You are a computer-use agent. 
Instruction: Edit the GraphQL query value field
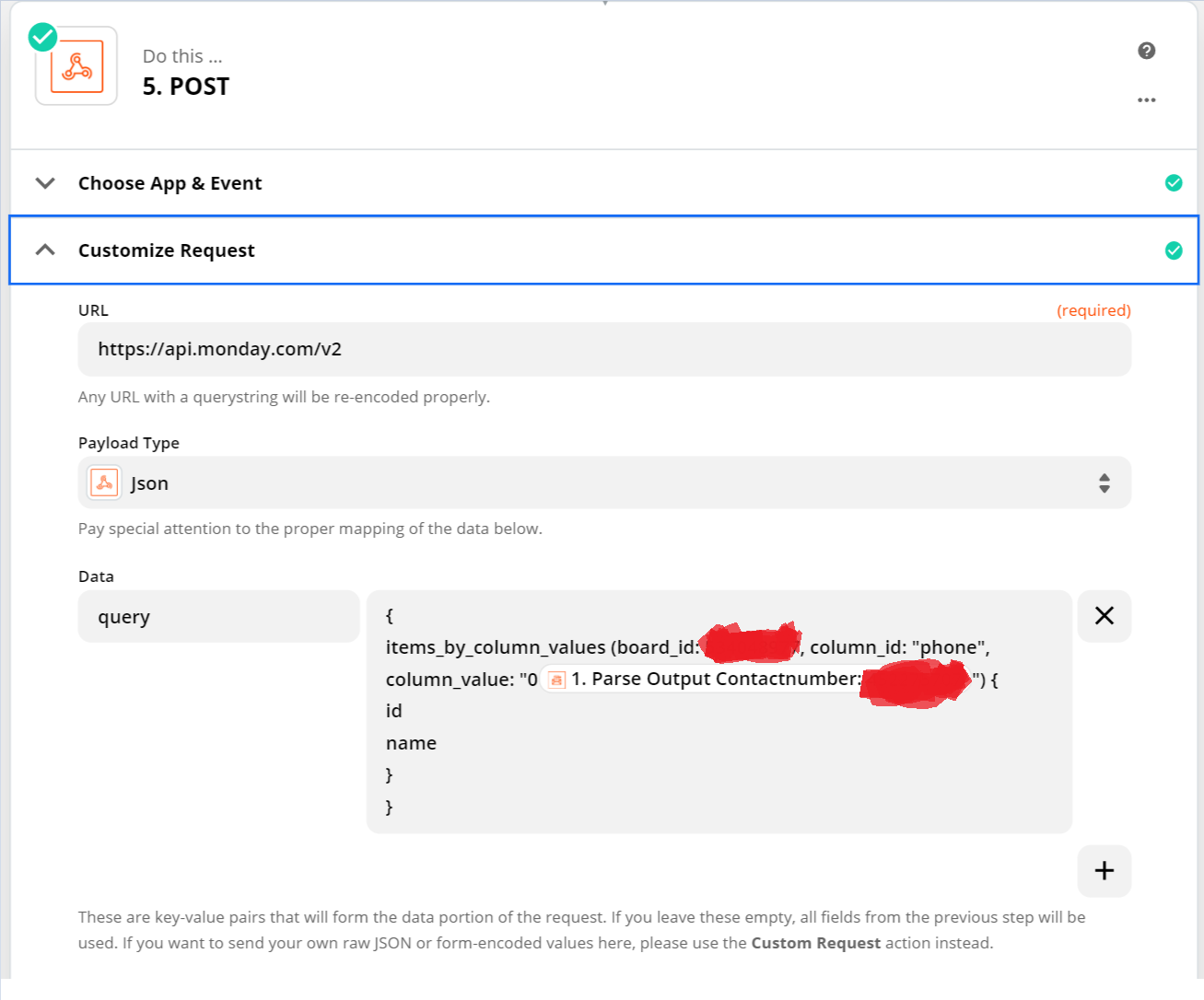click(x=719, y=711)
